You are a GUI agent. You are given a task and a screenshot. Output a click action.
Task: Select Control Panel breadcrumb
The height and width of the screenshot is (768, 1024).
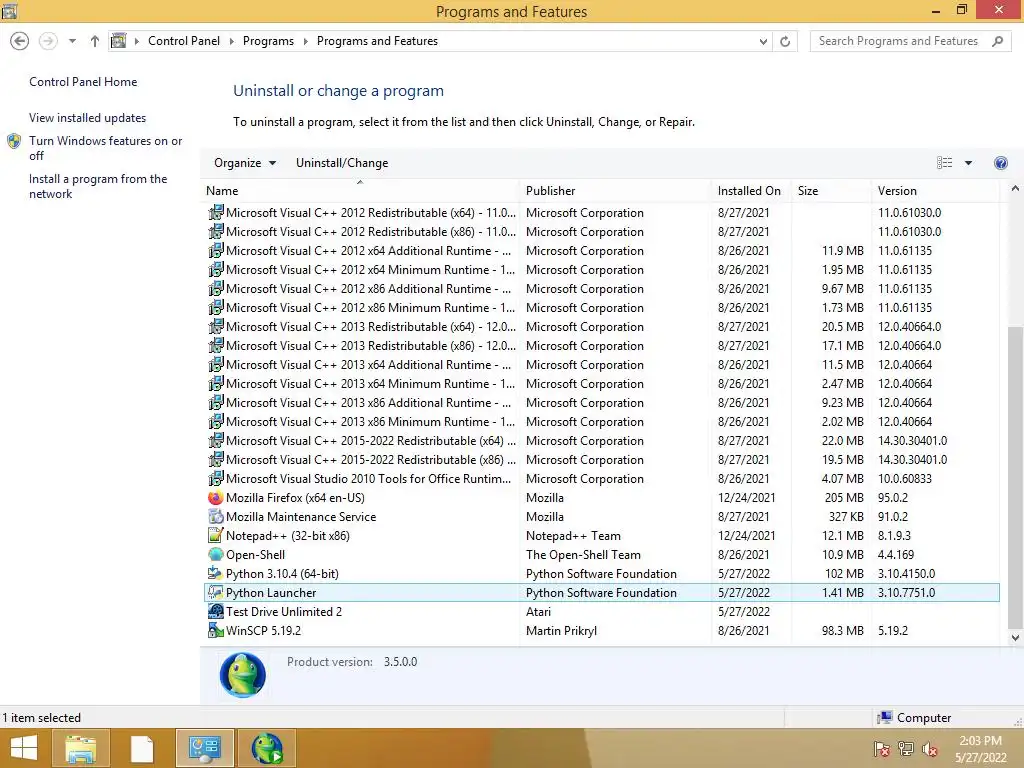(184, 40)
